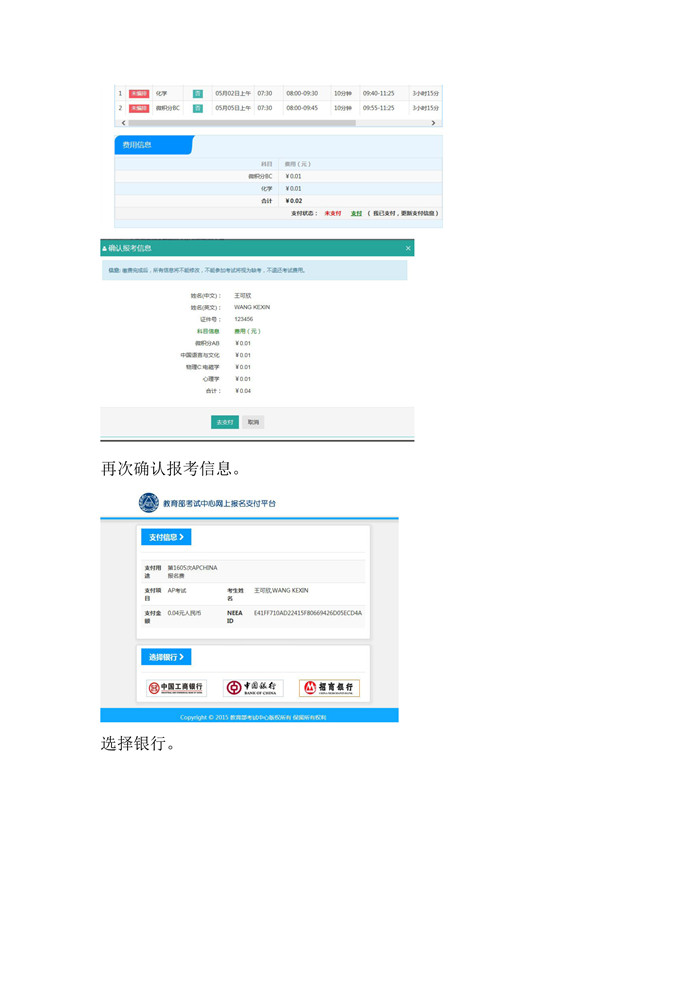Click the horizontal scrollbar thumb under table
The image size is (700, 989).
coord(240,123)
